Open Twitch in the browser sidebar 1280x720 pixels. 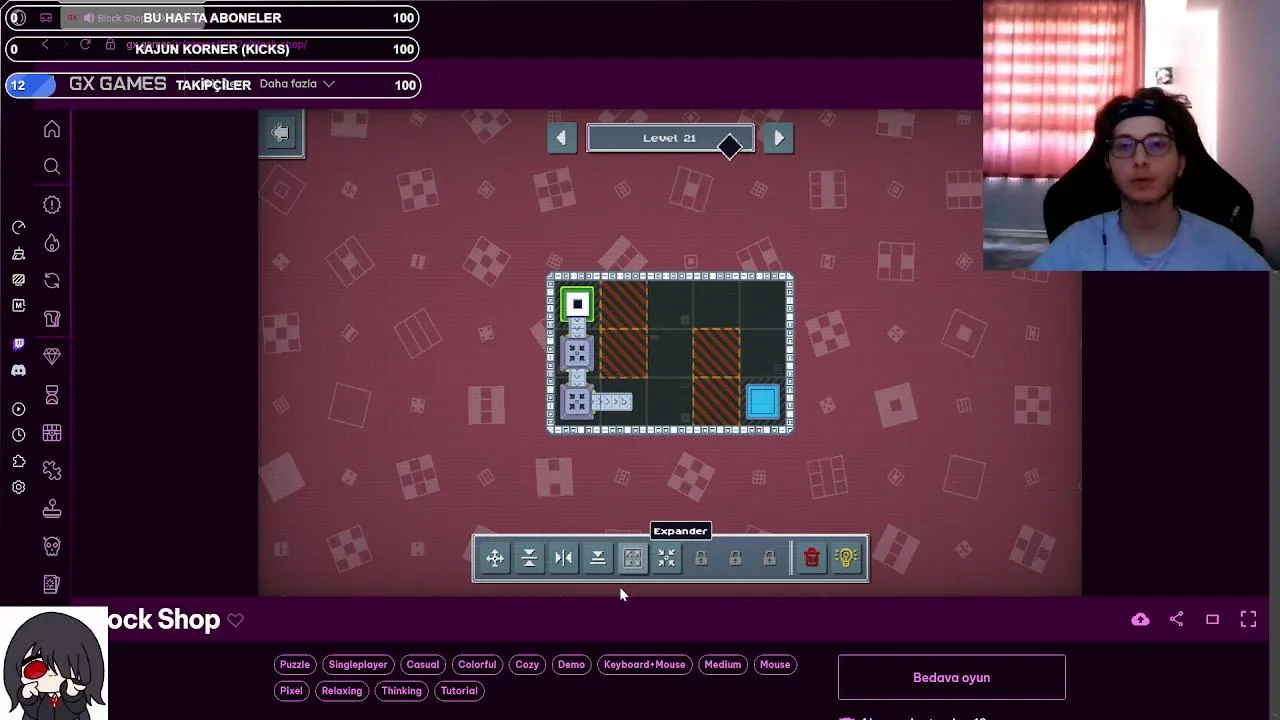click(18, 344)
